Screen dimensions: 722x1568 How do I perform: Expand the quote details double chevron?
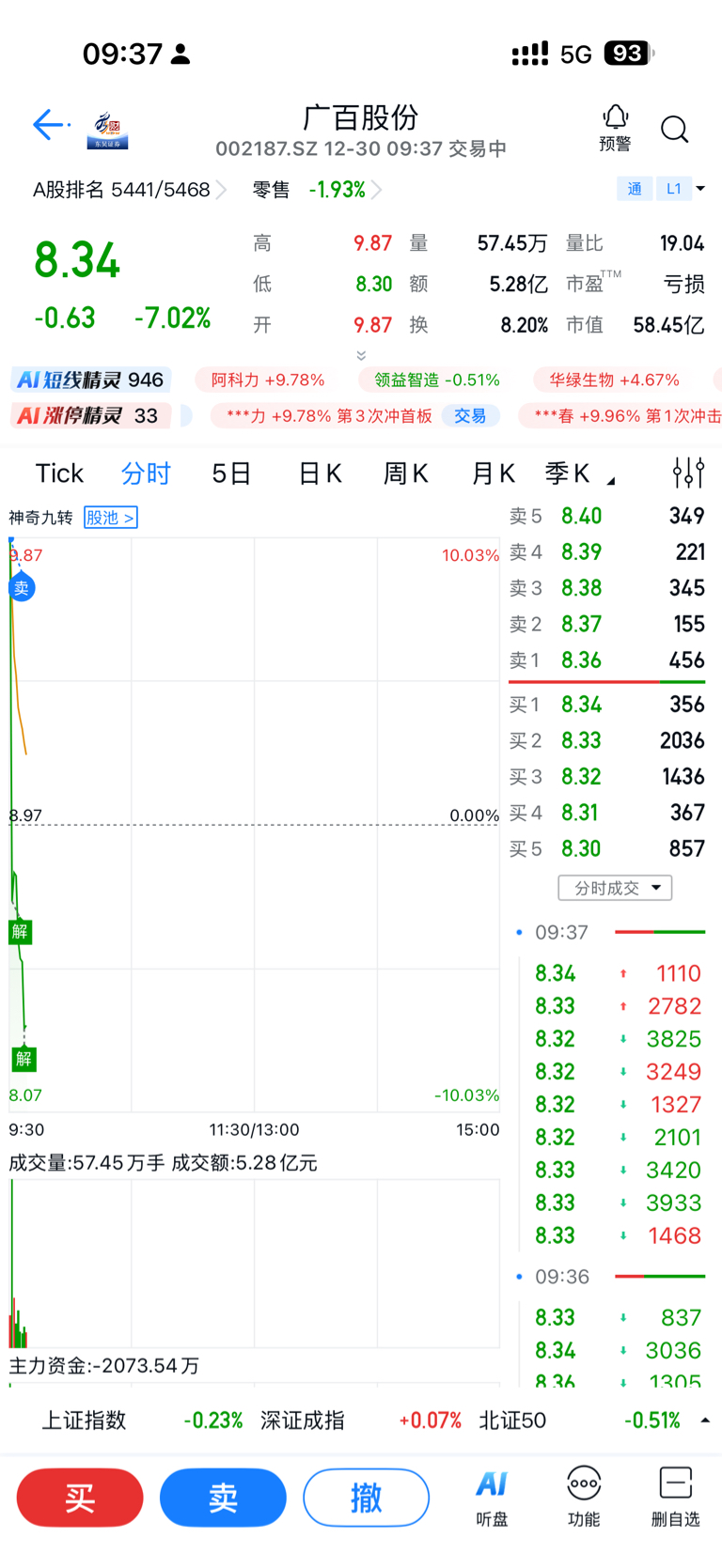tap(361, 355)
